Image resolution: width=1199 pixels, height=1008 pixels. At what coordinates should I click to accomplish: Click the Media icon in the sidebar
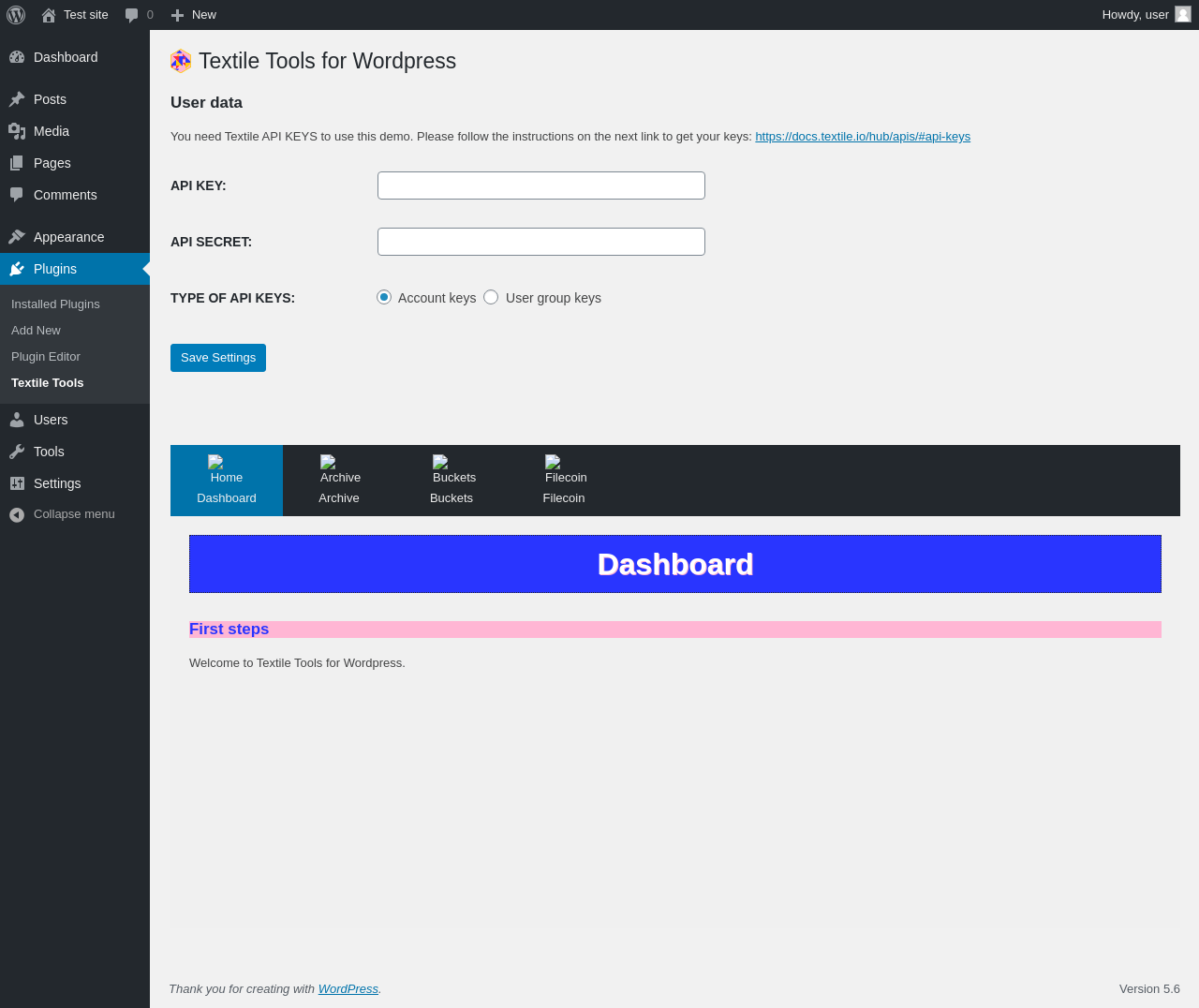[17, 131]
